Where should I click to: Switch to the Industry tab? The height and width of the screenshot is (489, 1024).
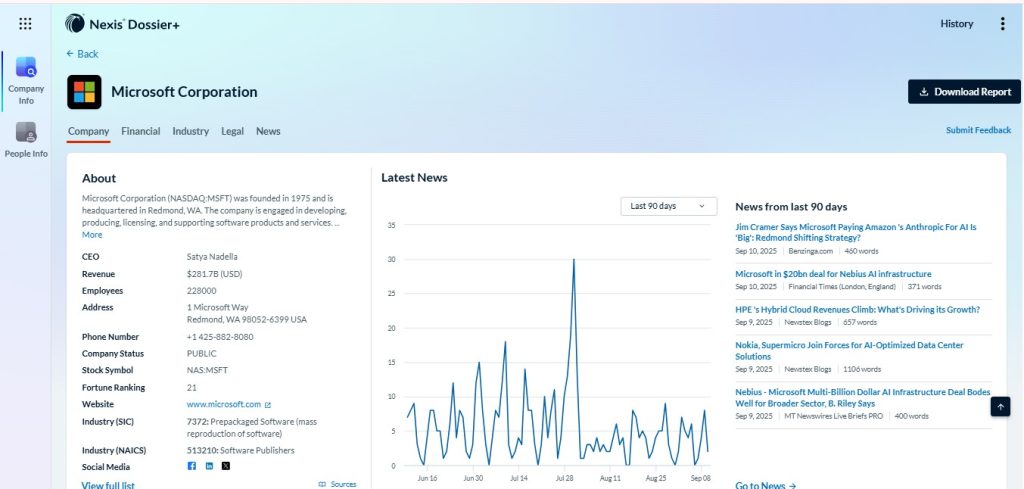191,131
